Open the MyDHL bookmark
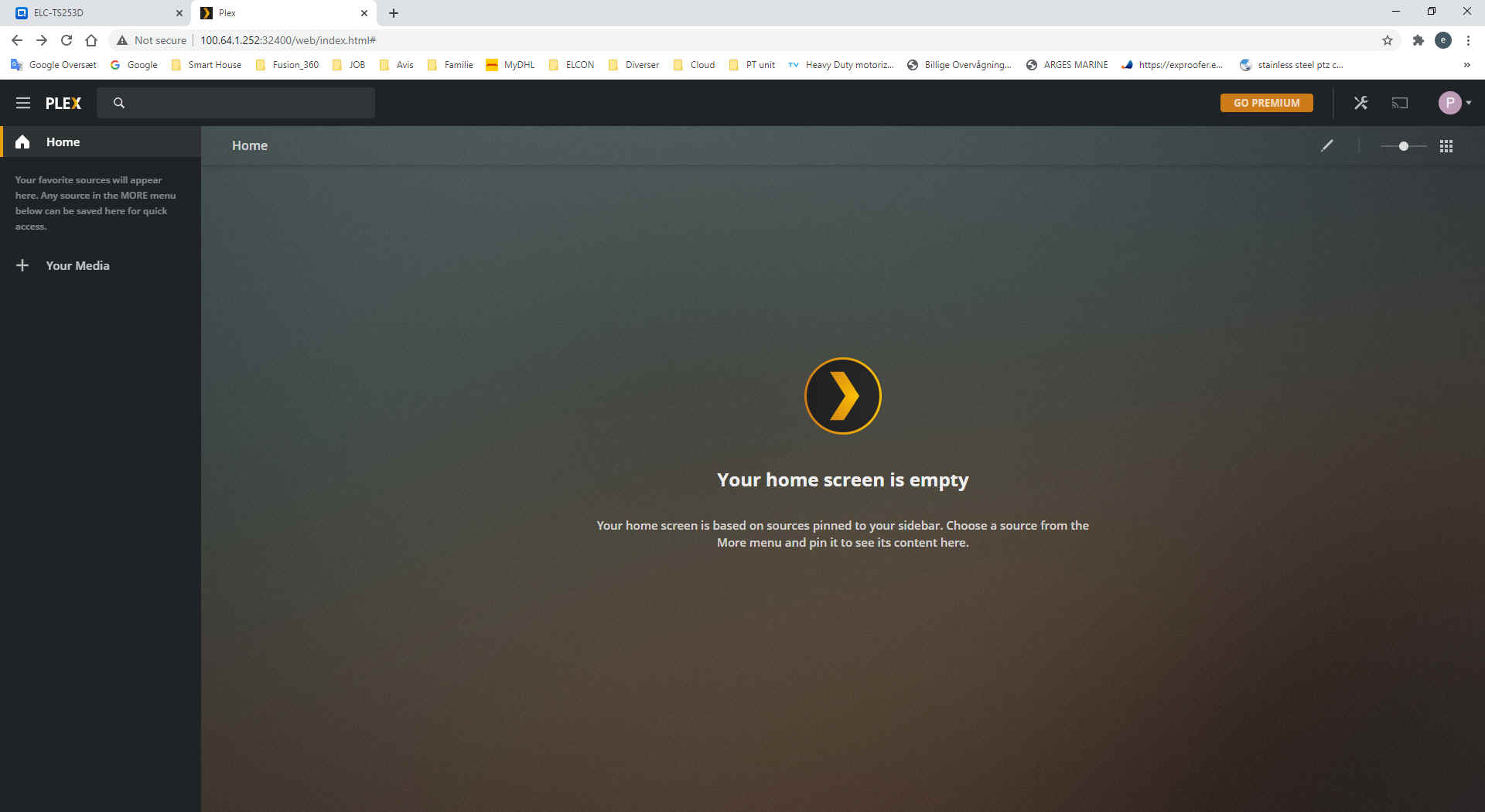This screenshot has width=1485, height=812. pos(510,65)
